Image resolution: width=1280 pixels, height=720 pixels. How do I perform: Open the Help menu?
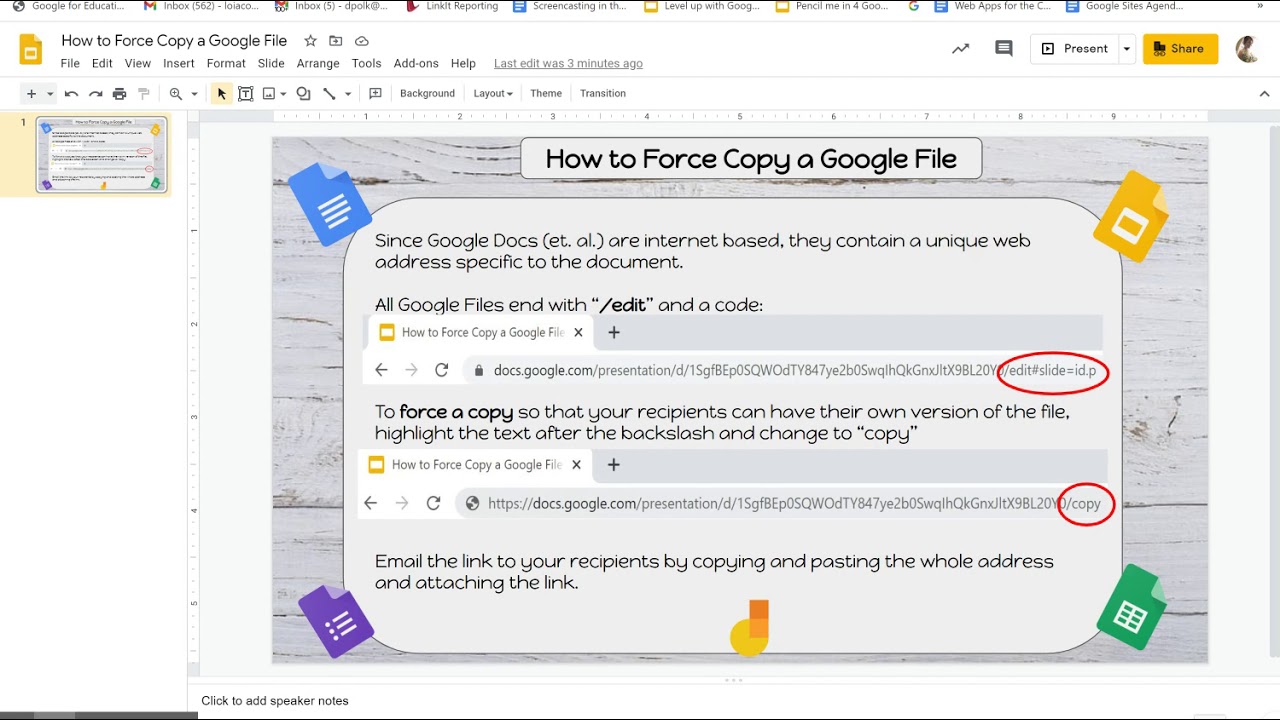463,63
